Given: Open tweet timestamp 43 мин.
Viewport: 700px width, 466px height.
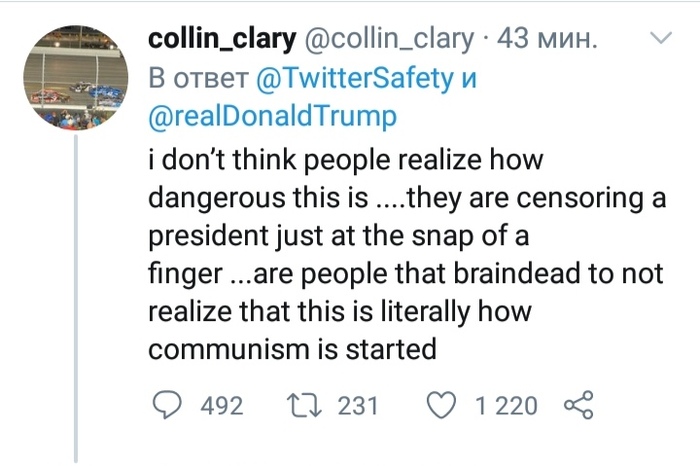Looking at the screenshot, I should 547,39.
